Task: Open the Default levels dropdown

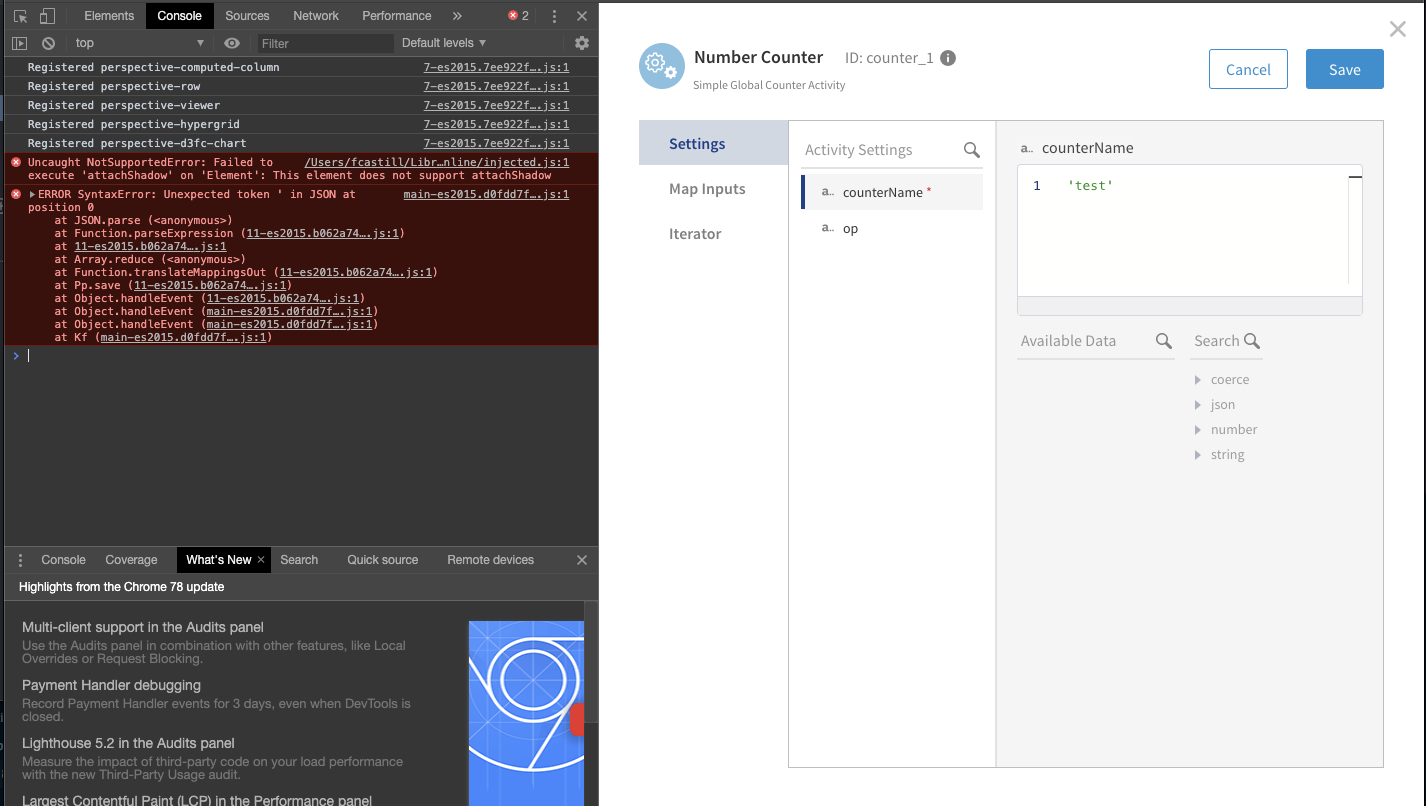Action: (x=442, y=42)
